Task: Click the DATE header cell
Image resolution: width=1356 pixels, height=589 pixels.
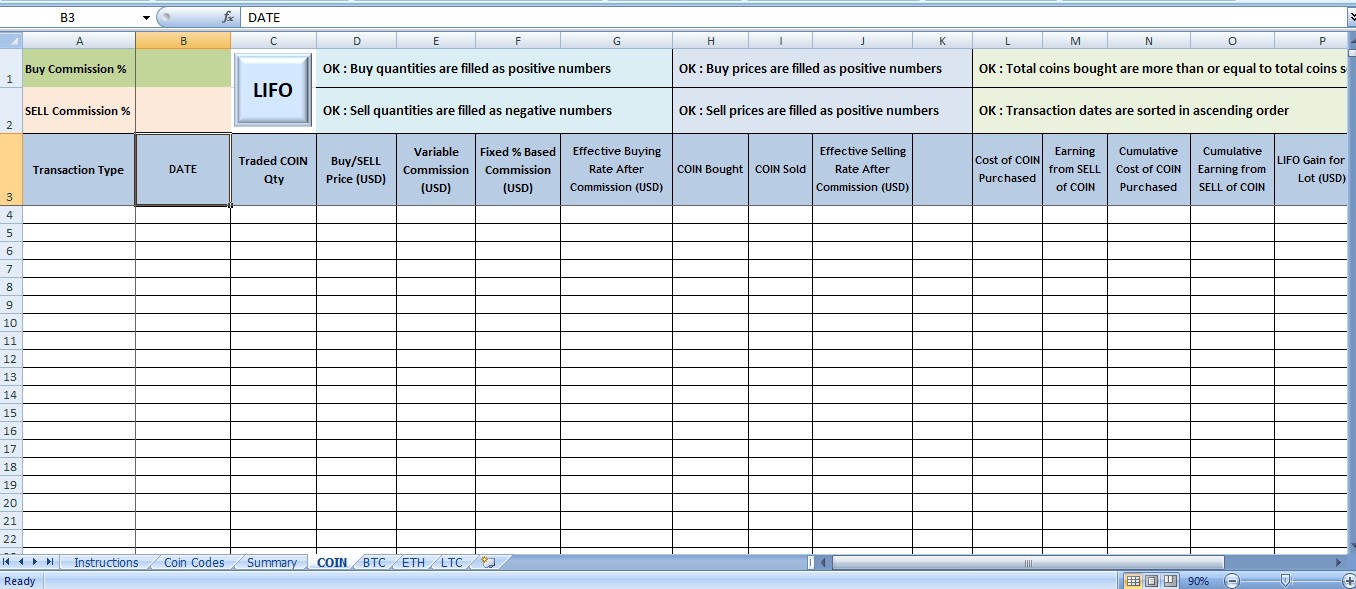Action: tap(183, 169)
